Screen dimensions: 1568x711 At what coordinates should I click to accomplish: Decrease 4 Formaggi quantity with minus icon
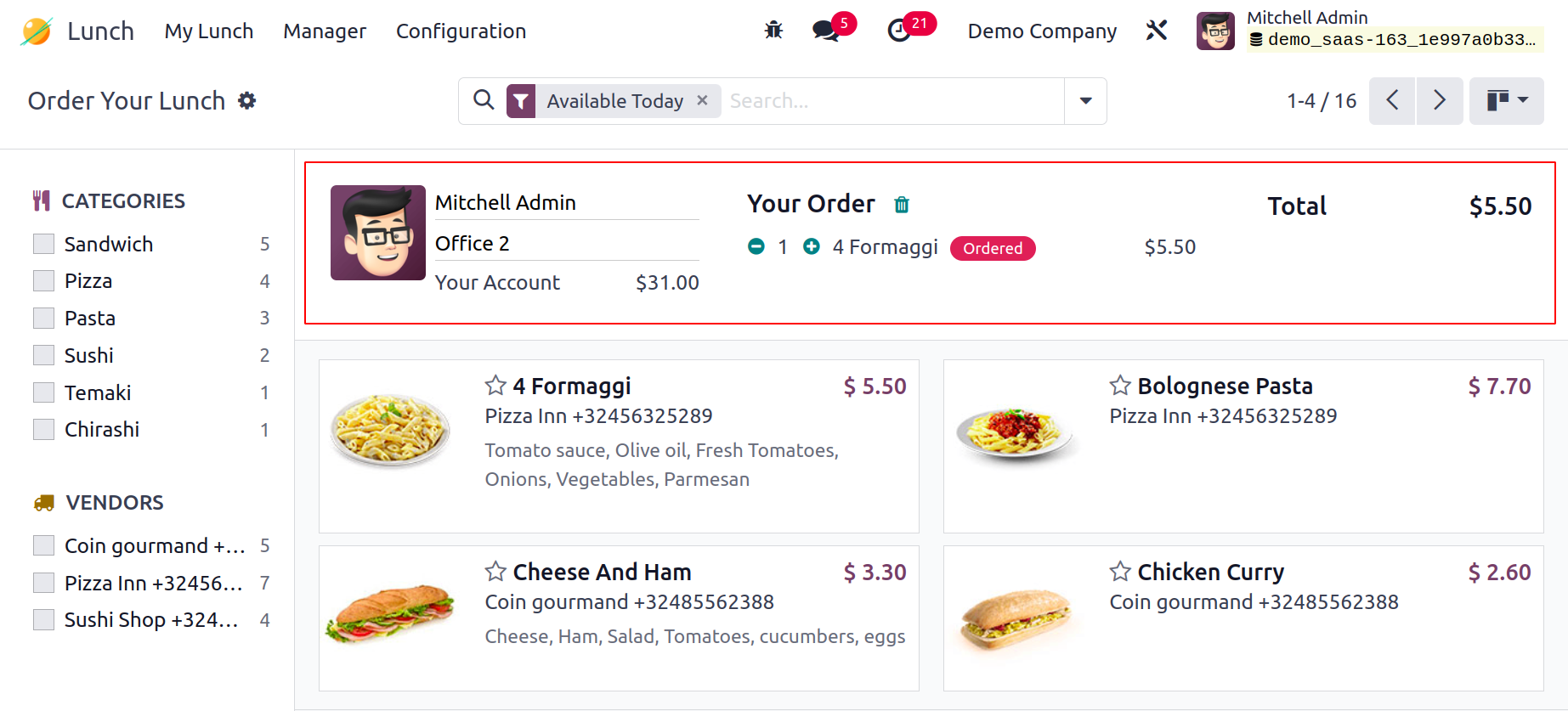pos(756,246)
